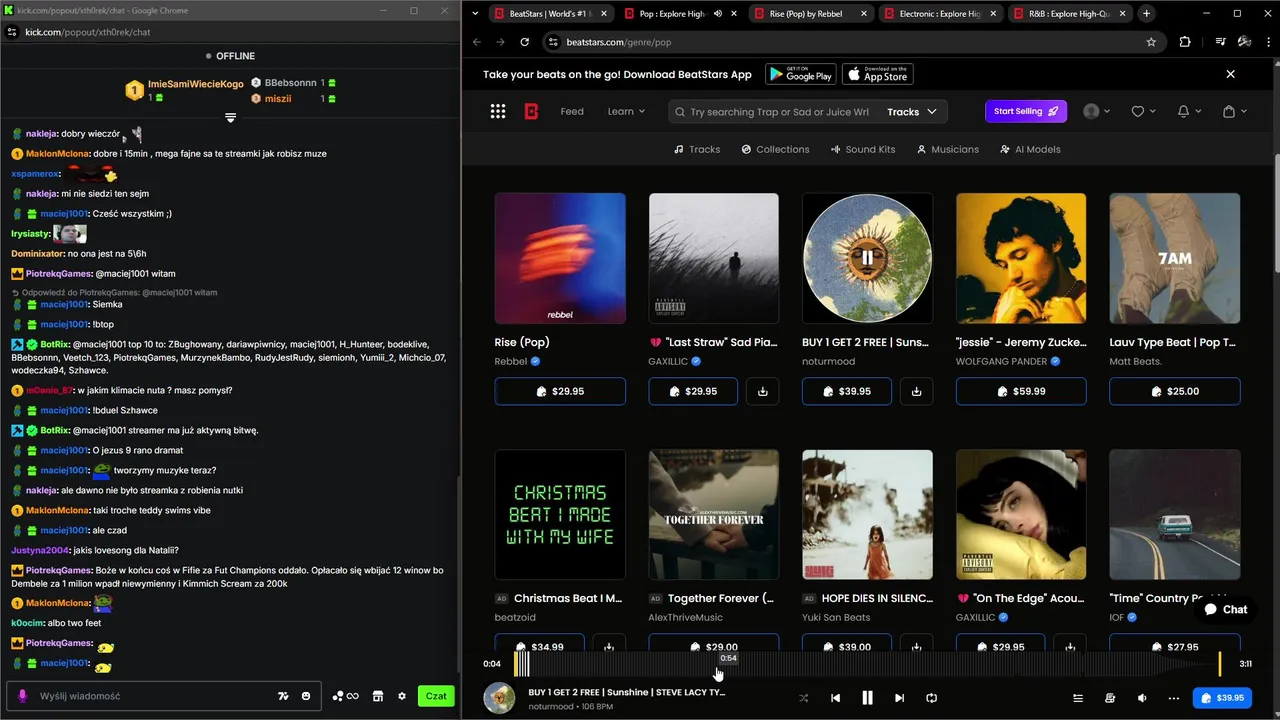
Task: Open the BeatStars apps grid menu
Action: click(x=498, y=112)
